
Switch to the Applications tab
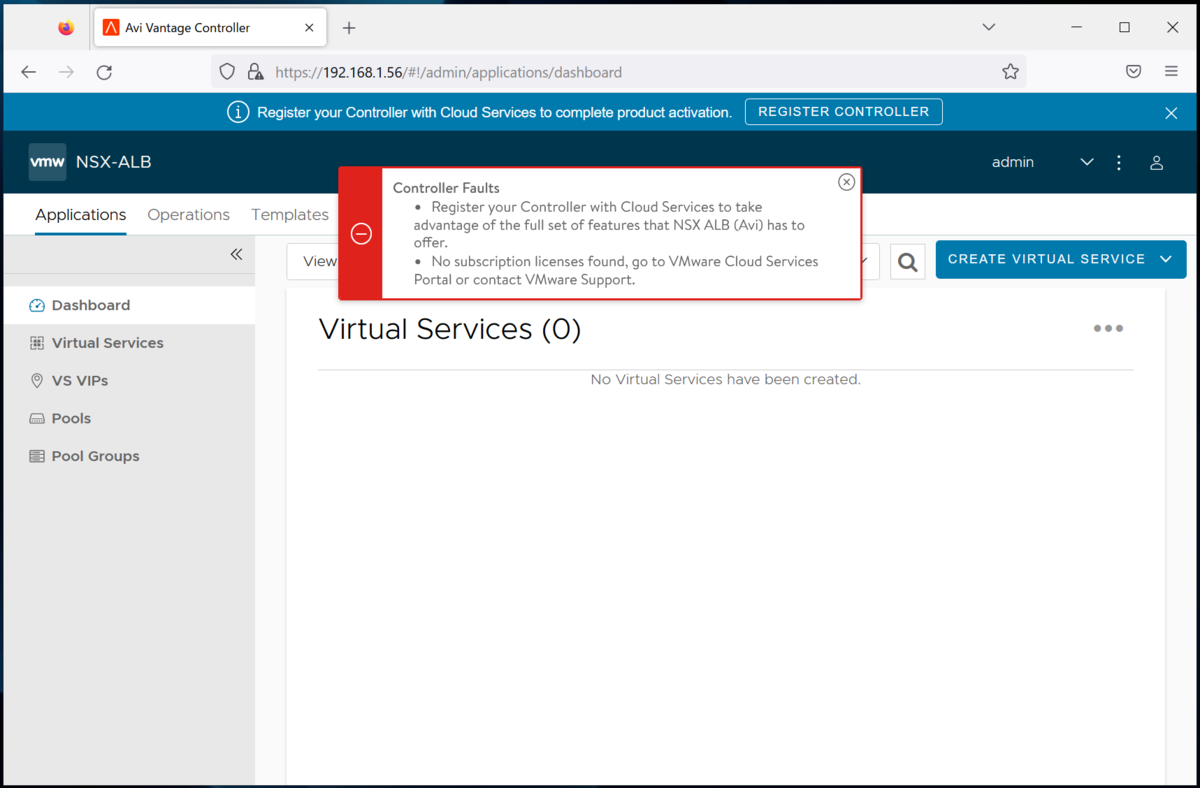[x=81, y=215]
